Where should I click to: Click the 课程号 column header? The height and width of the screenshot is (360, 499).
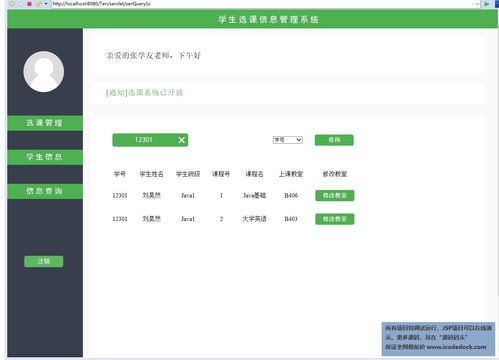click(221, 174)
